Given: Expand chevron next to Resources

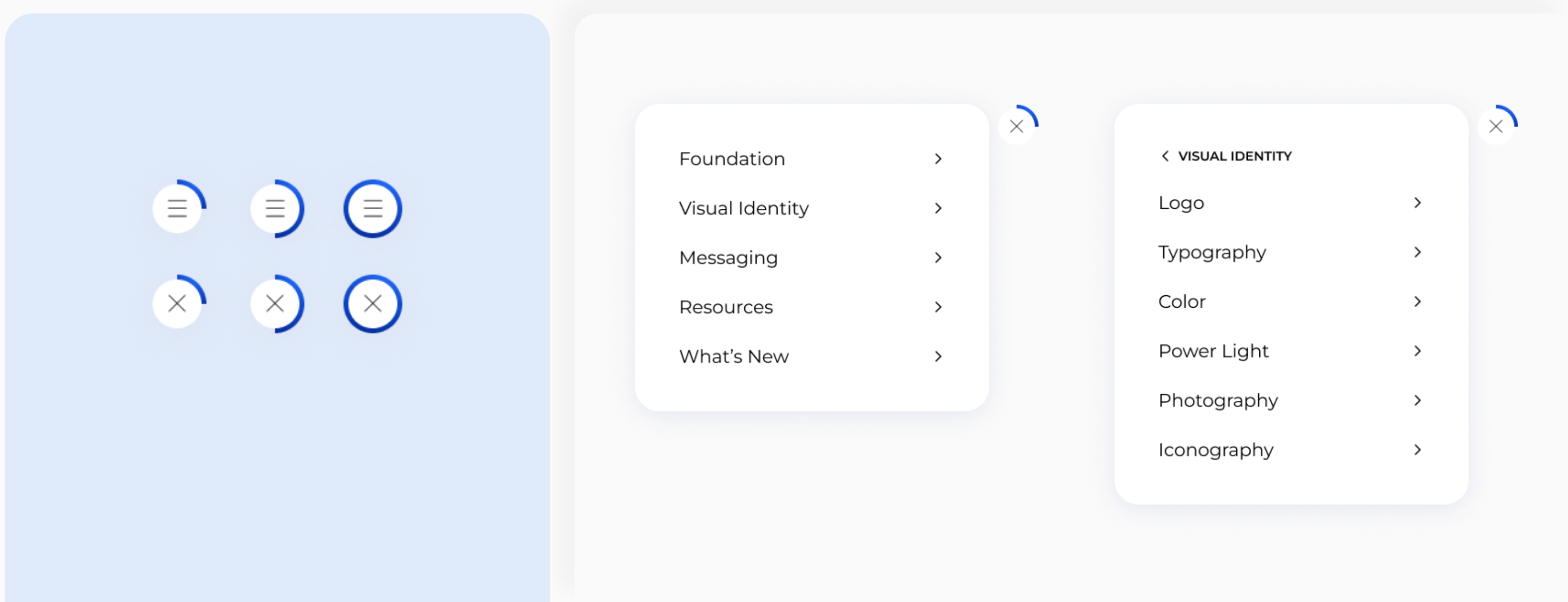Looking at the screenshot, I should point(938,307).
